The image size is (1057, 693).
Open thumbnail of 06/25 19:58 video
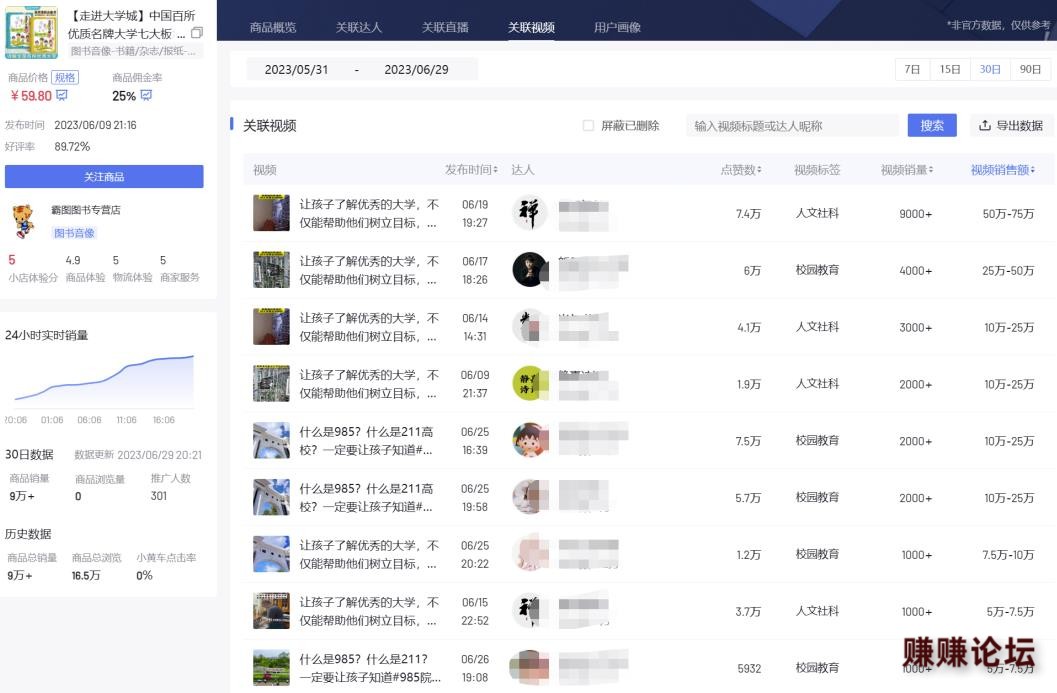pos(271,498)
